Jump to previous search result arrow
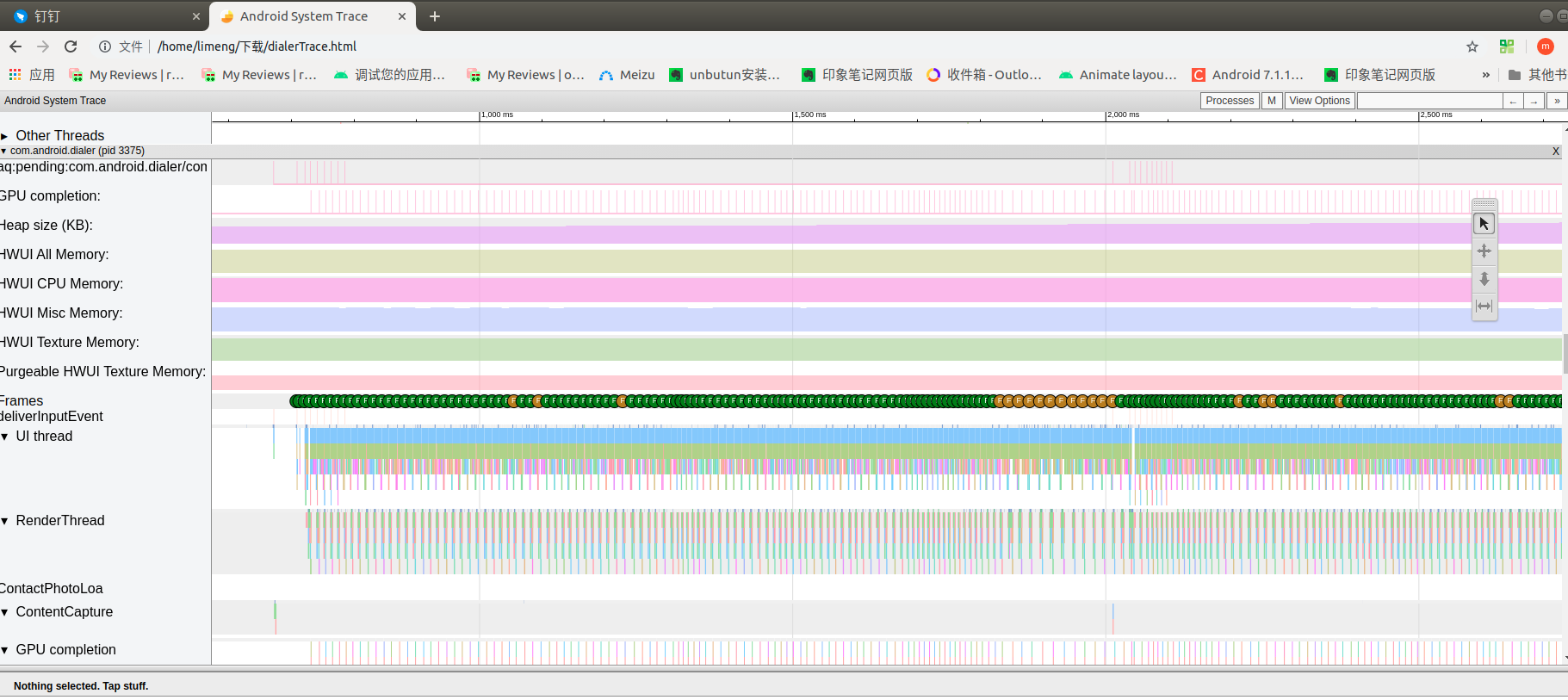 click(1513, 101)
